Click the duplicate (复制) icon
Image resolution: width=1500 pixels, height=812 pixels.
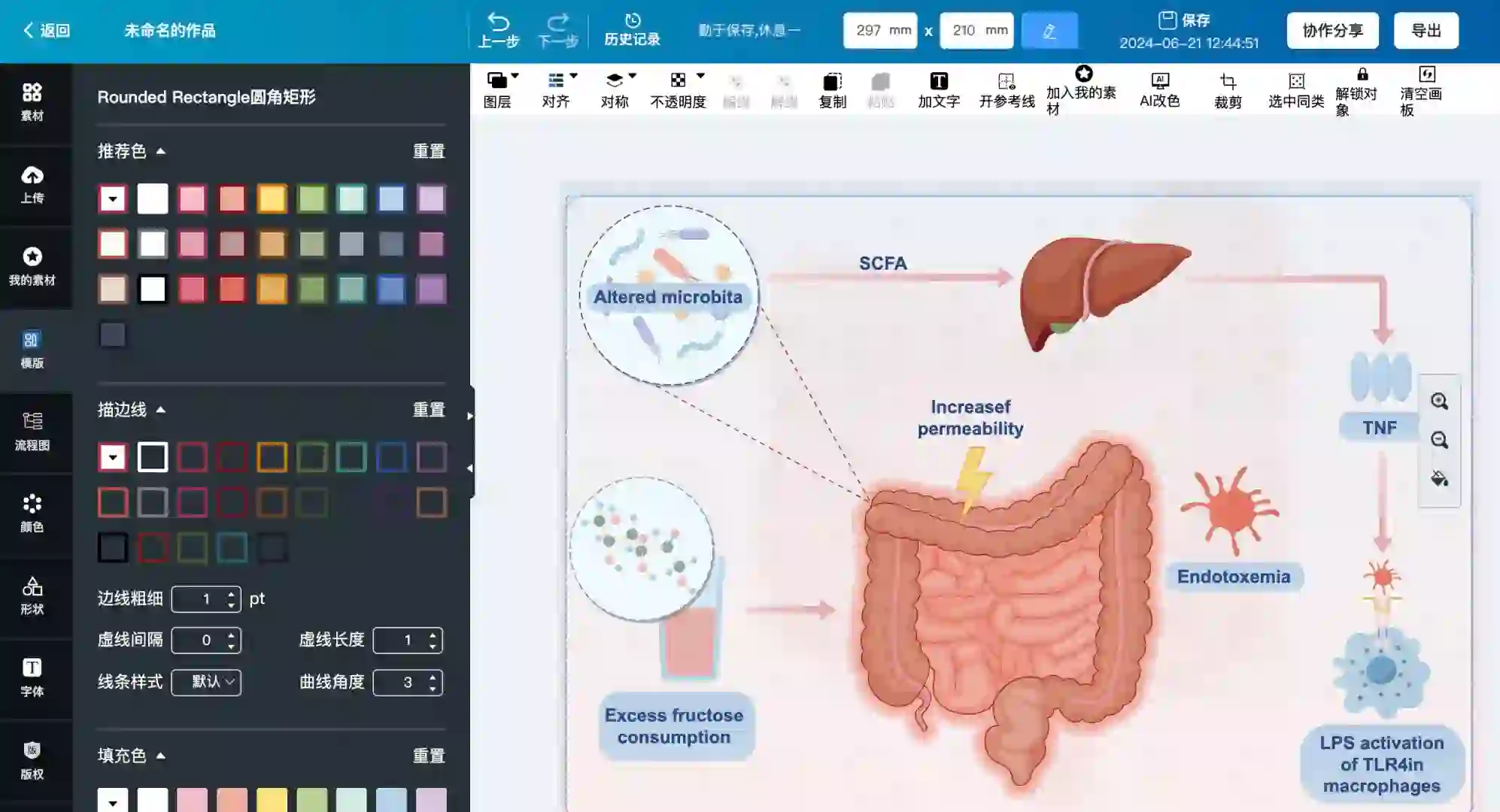pos(832,81)
